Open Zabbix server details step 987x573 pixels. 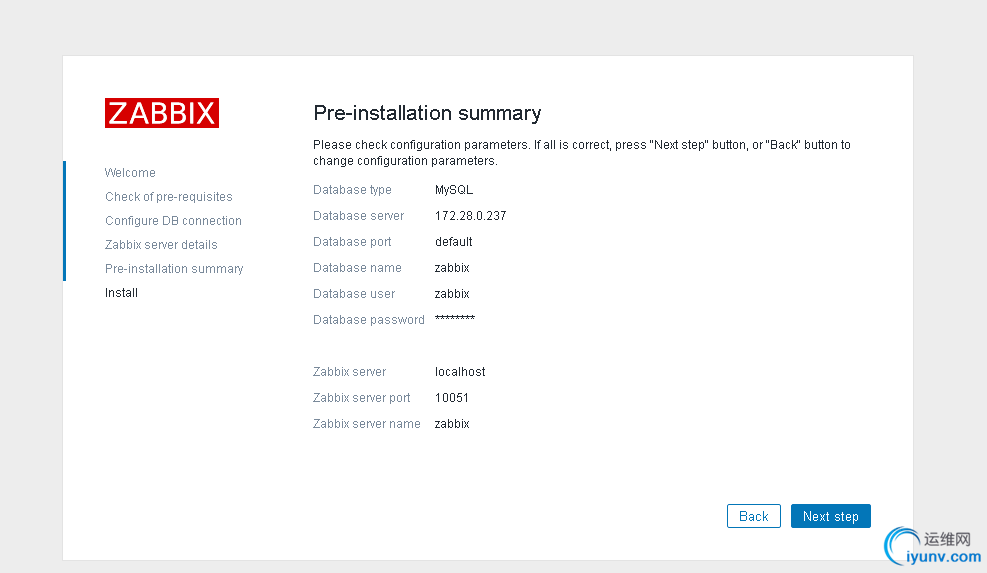point(161,244)
